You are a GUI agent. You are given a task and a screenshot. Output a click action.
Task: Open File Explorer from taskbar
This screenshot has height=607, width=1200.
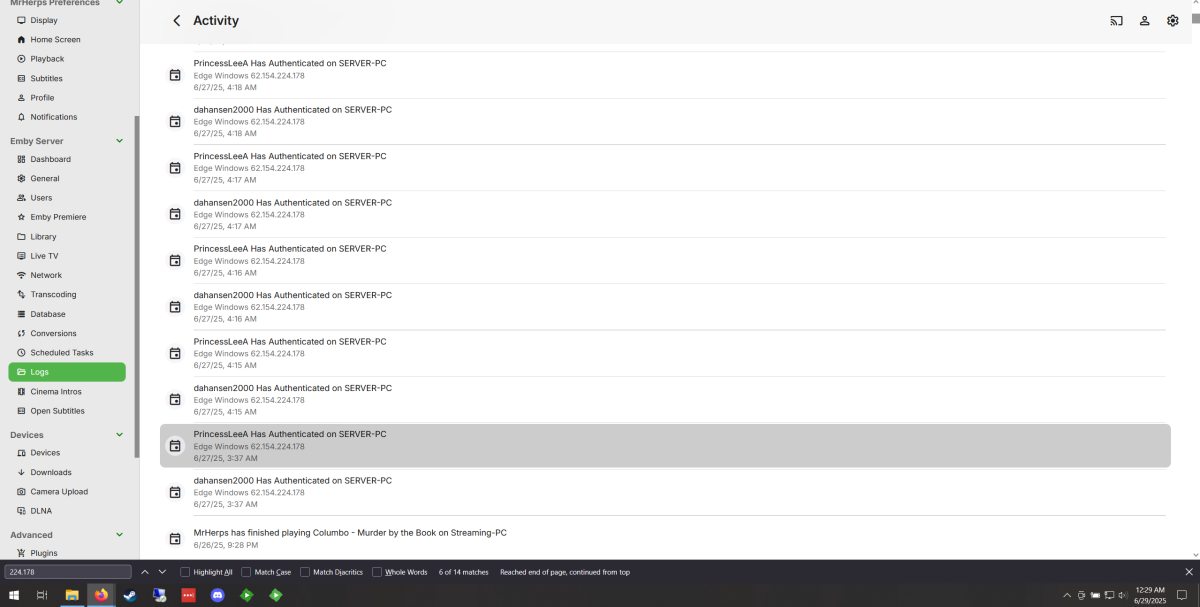point(72,595)
